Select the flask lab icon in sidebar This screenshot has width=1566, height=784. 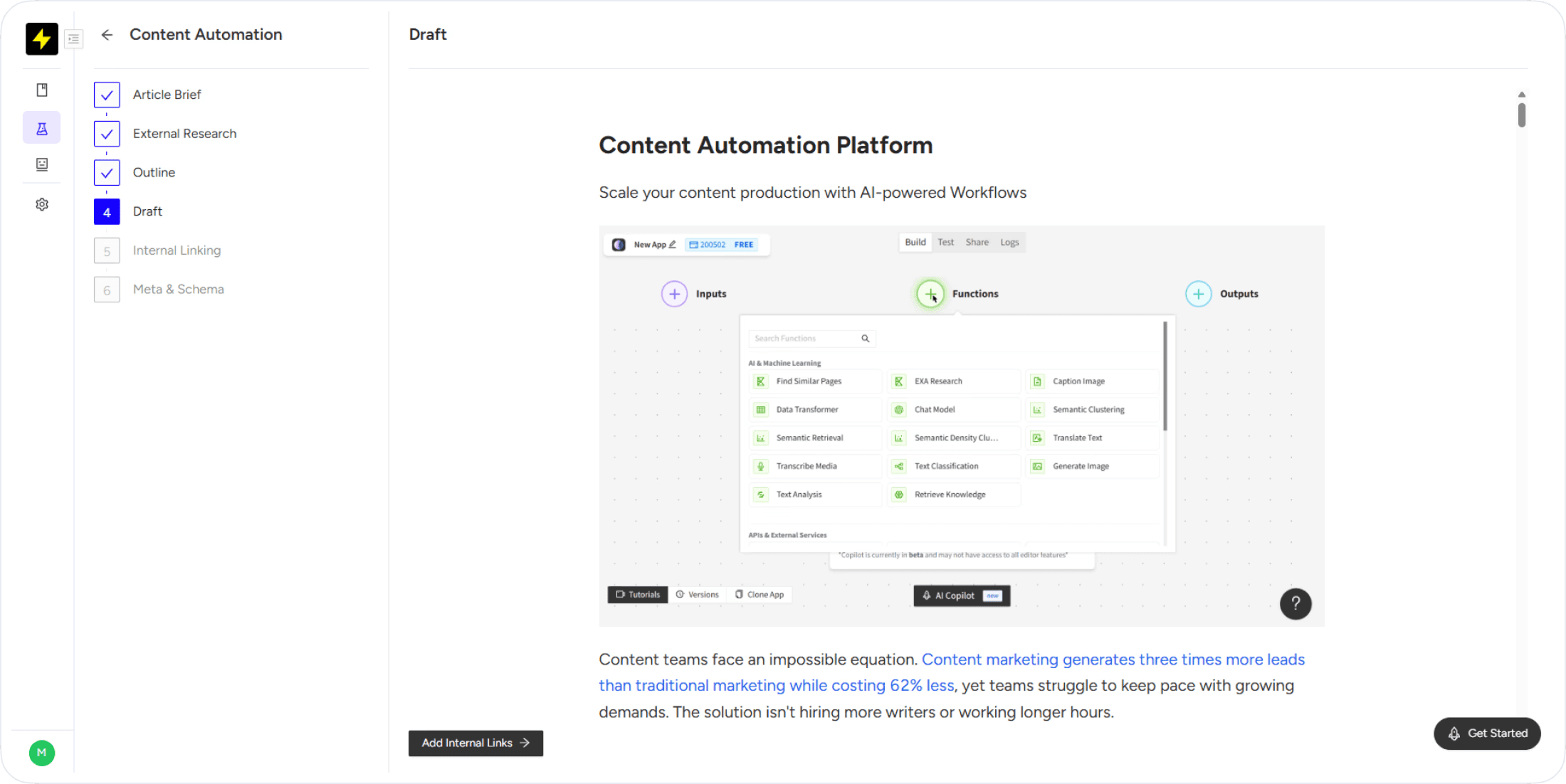[x=42, y=128]
